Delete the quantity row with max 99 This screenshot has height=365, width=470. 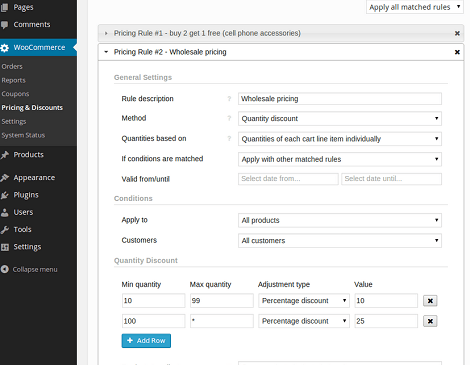click(430, 301)
